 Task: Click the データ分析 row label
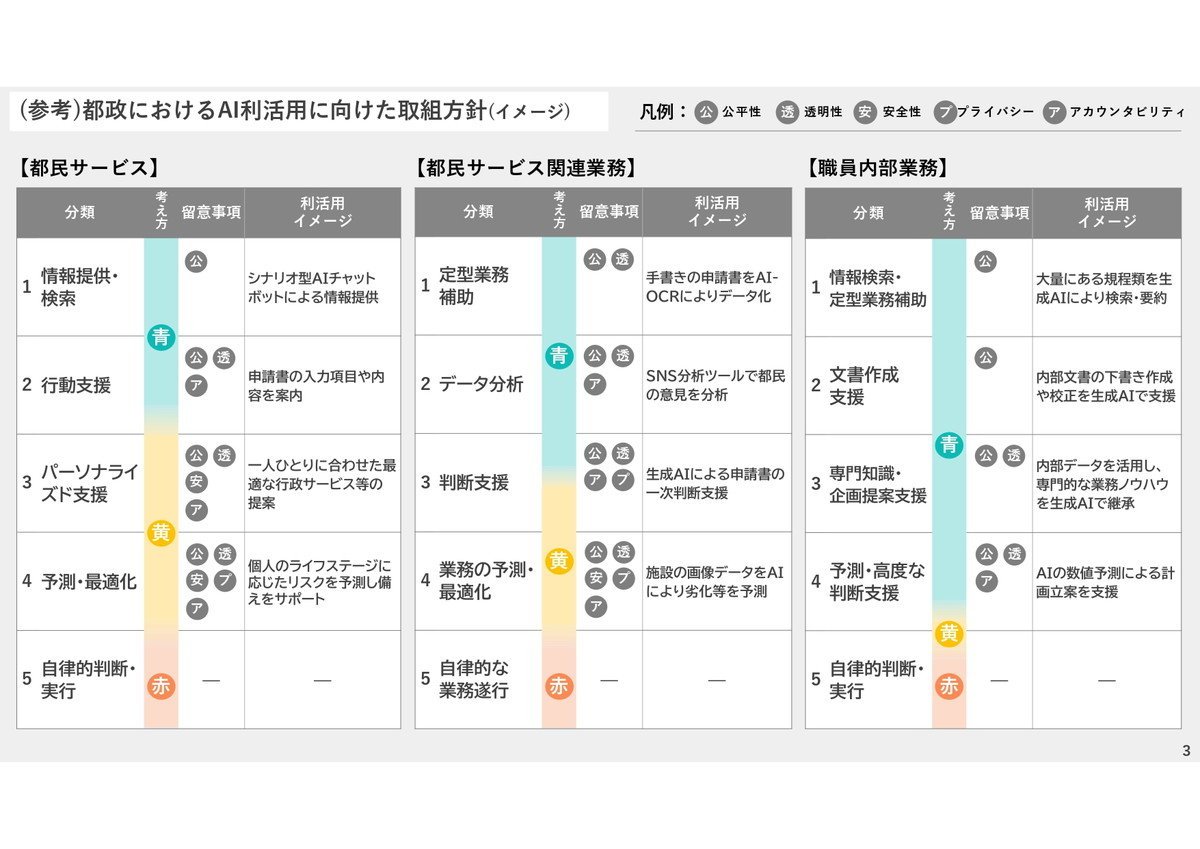[x=480, y=384]
